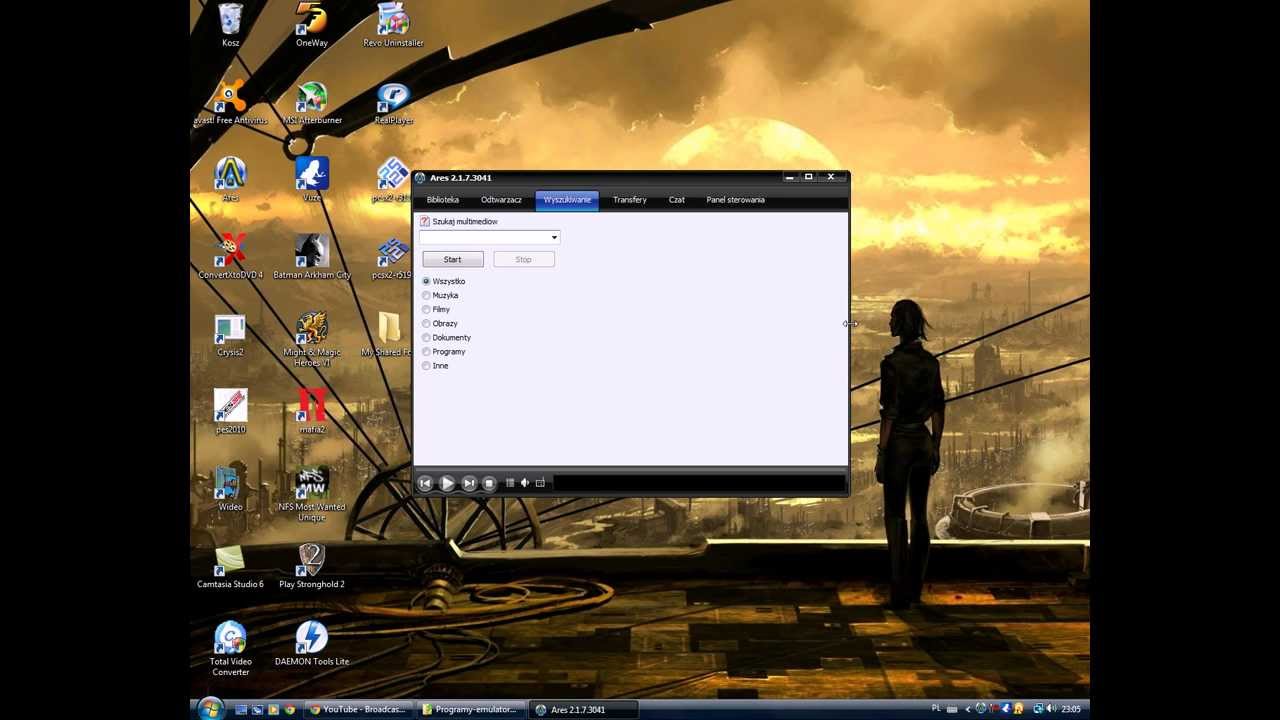1280x720 pixels.
Task: Select the Play Stronghold 2 icon
Action: pos(312,567)
